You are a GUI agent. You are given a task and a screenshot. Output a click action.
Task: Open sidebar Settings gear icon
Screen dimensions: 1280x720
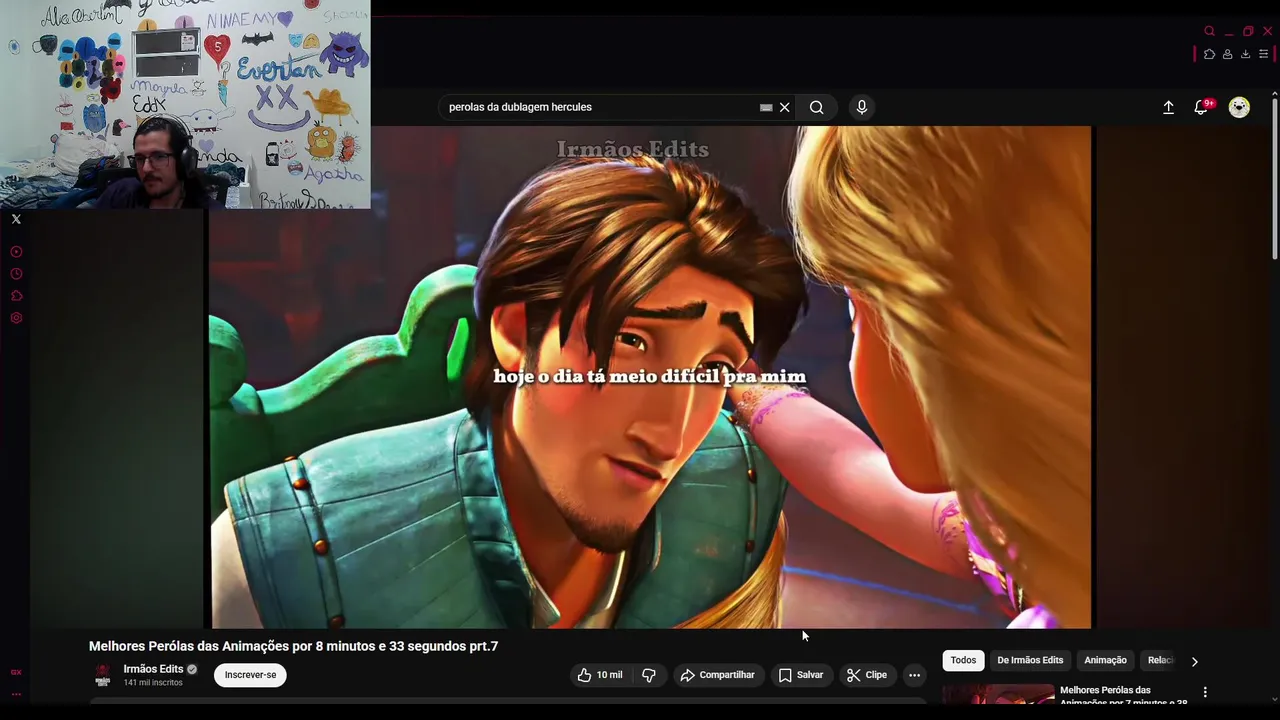pos(16,318)
